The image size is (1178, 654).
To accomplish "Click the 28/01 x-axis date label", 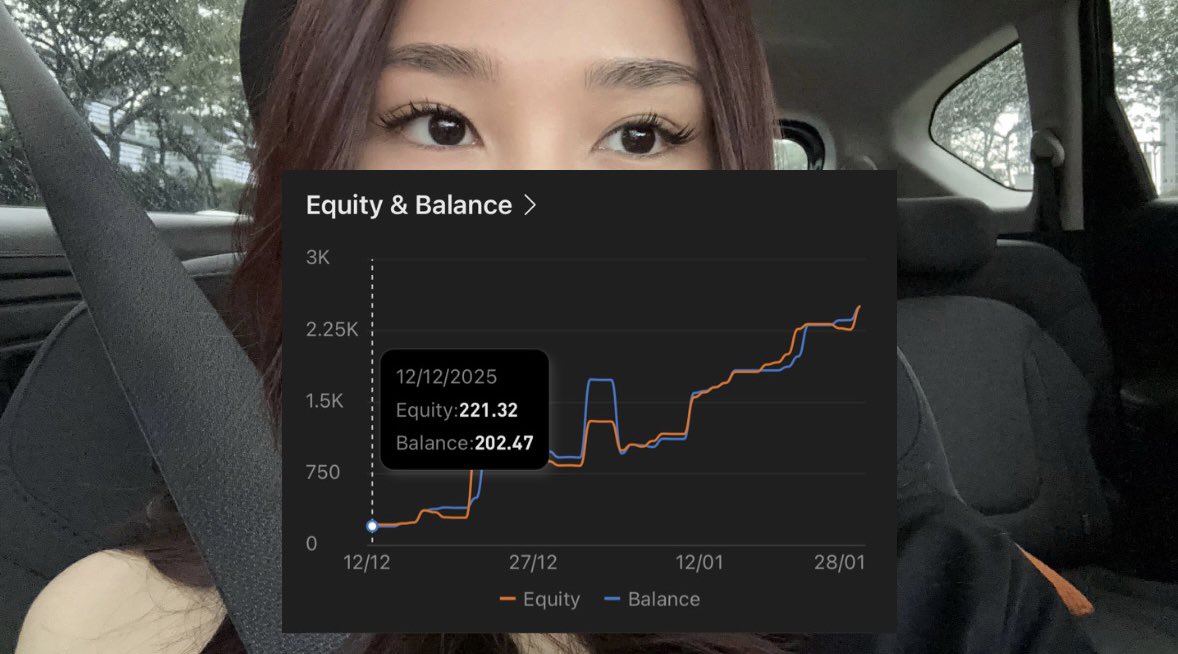I will pyautogui.click(x=839, y=562).
